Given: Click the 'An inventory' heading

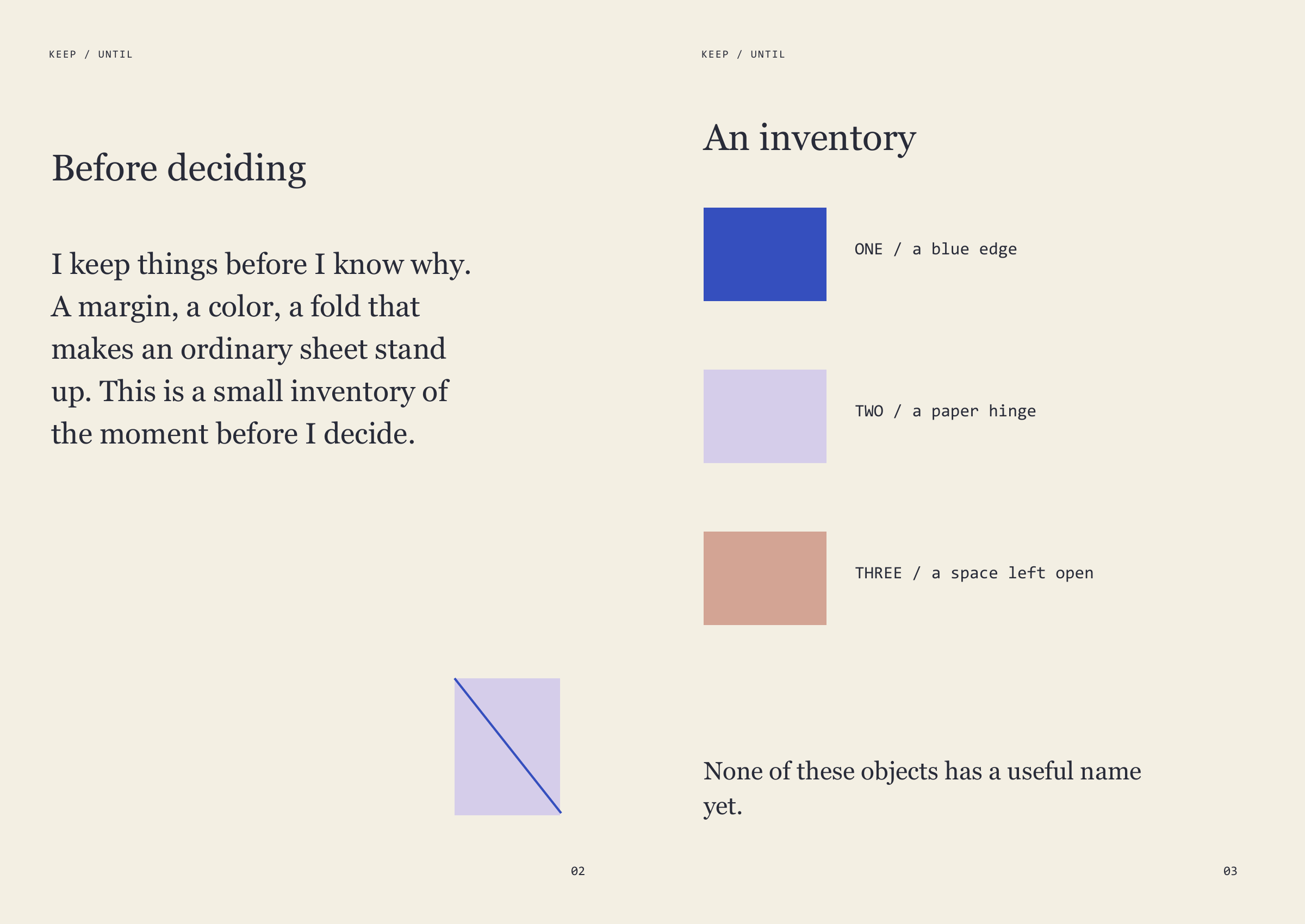Looking at the screenshot, I should pos(809,138).
